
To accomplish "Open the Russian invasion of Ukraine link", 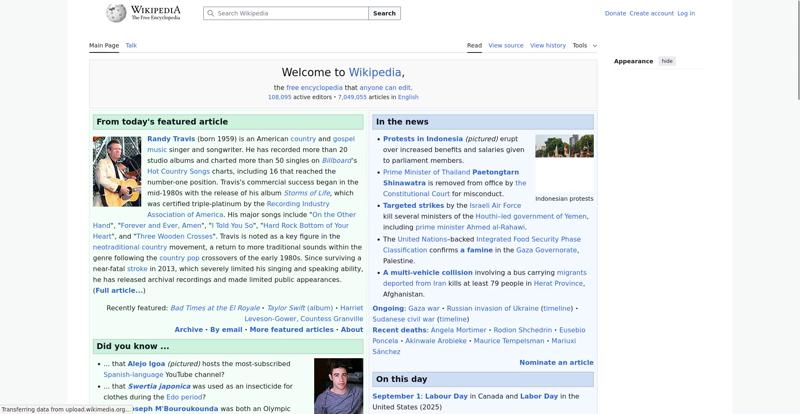I will (x=492, y=308).
